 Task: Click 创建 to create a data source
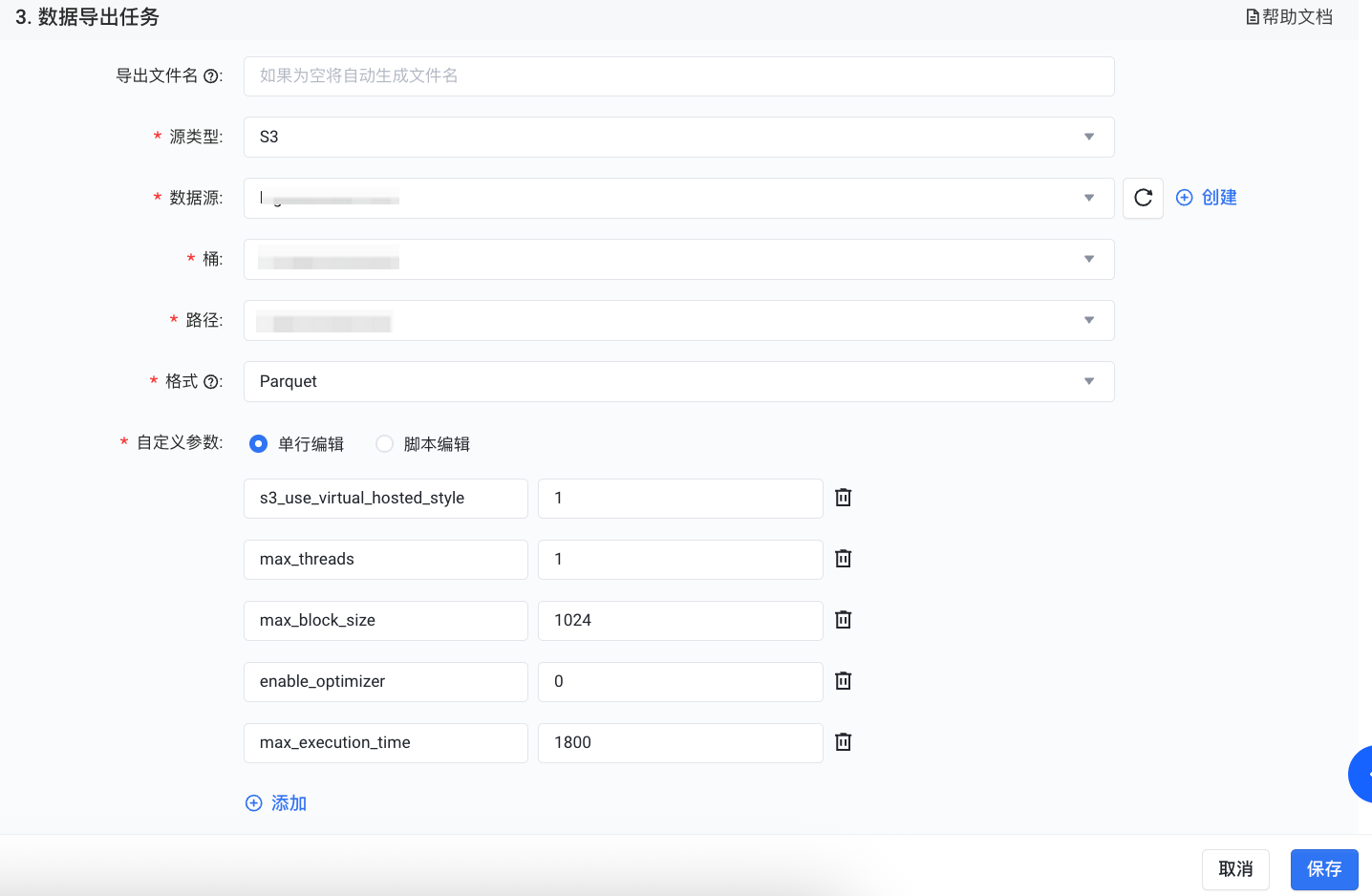tap(1206, 198)
